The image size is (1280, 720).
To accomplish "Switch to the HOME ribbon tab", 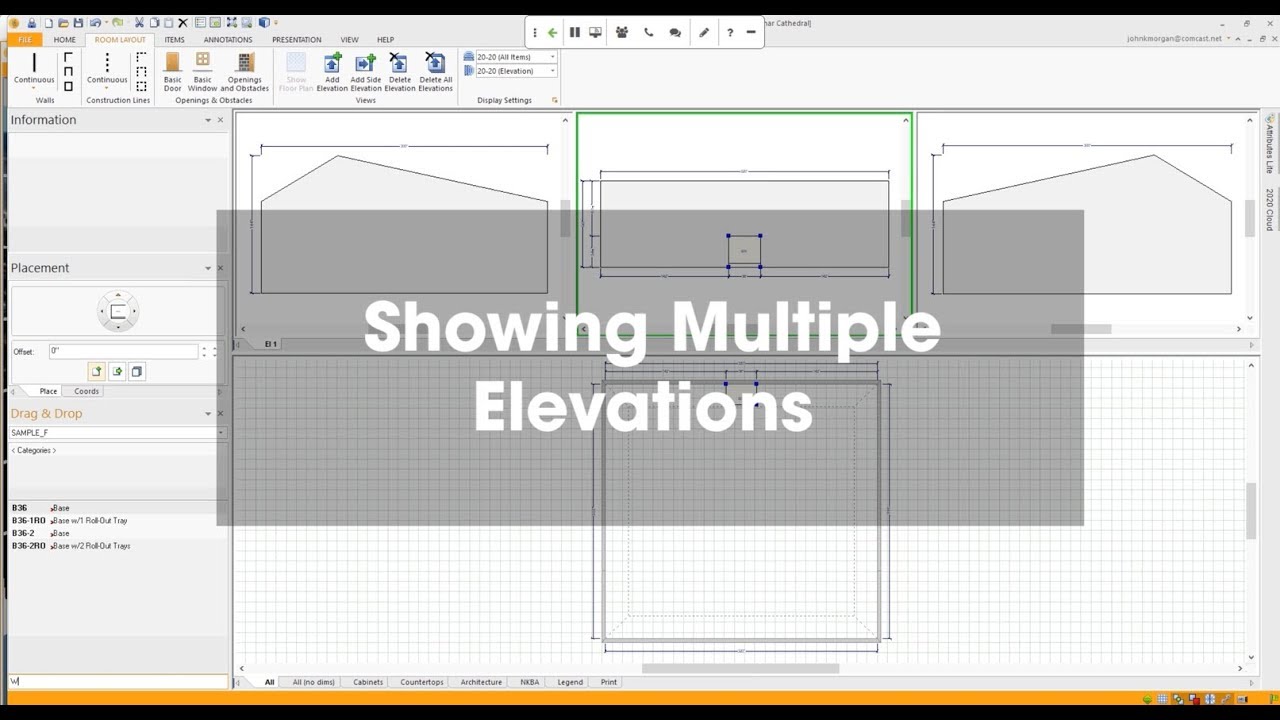I will (x=64, y=40).
